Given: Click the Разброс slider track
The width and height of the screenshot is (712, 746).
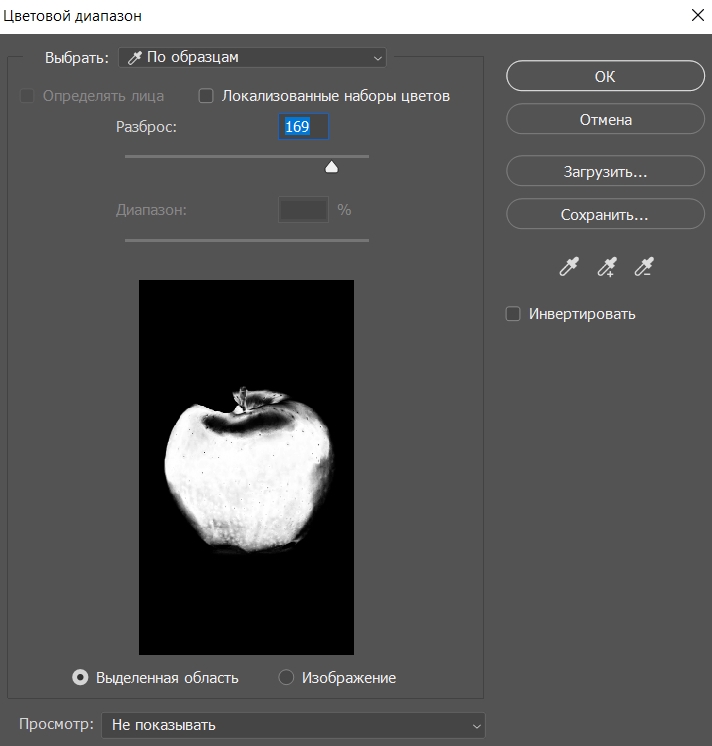Looking at the screenshot, I should point(247,156).
